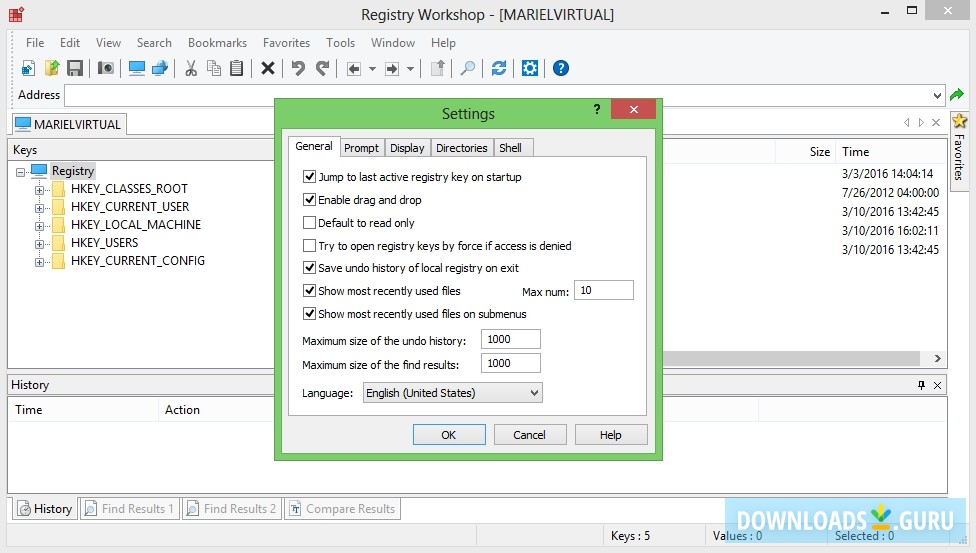The height and width of the screenshot is (553, 976).
Task: Click the New registry file toolbar icon
Action: point(28,68)
